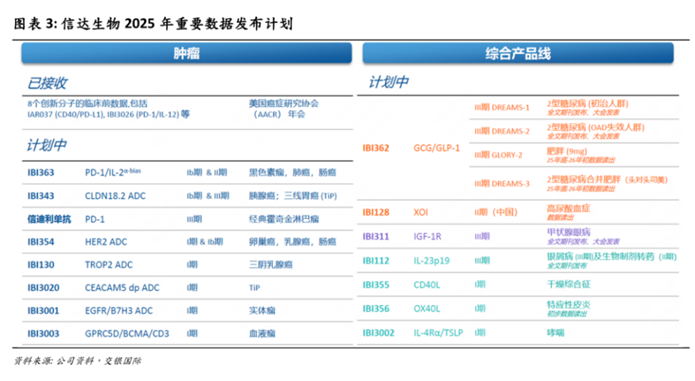The image size is (695, 381).
Task: Click the 信迪利单抗 product name
Action: coord(49,219)
